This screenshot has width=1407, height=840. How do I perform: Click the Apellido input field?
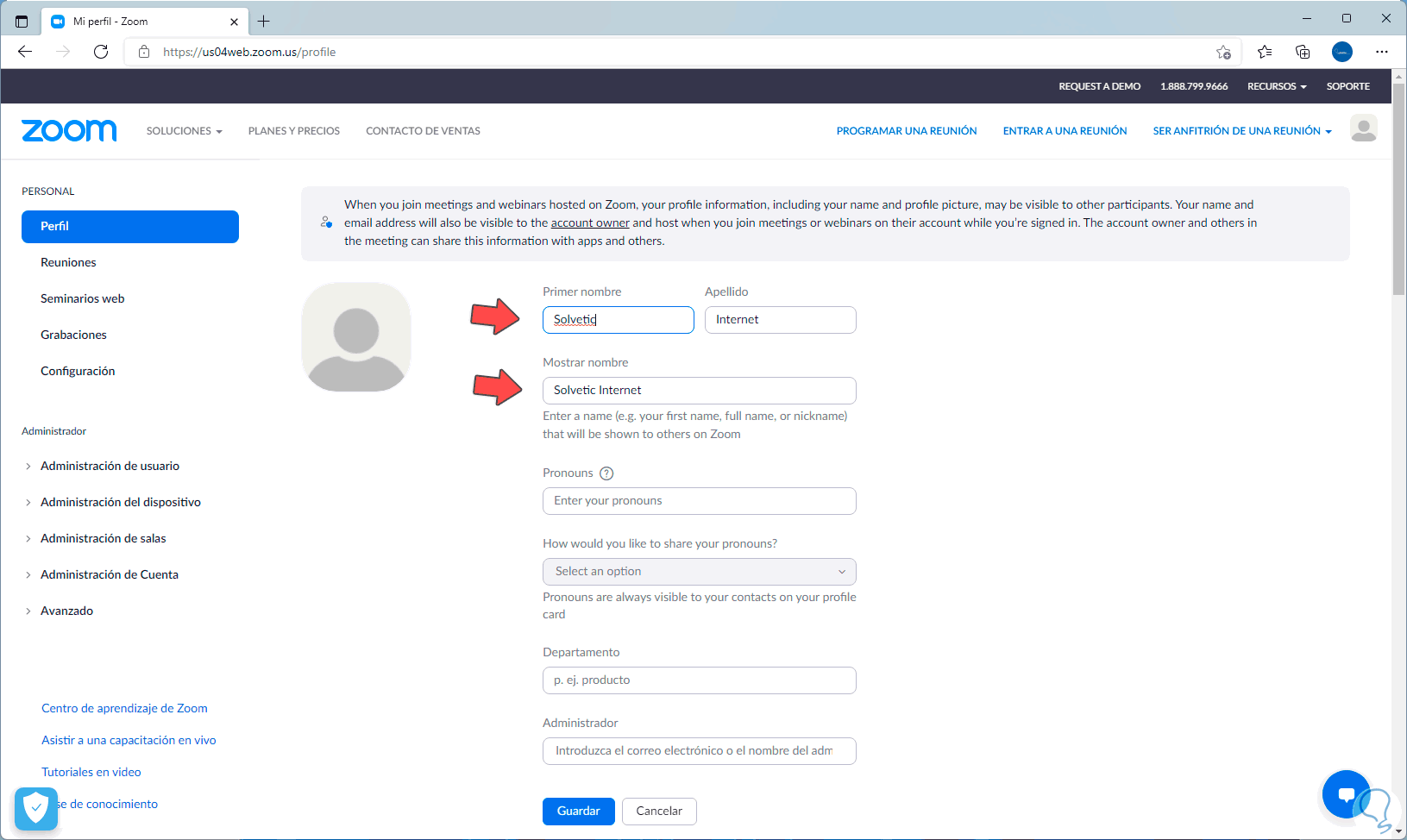pos(781,320)
